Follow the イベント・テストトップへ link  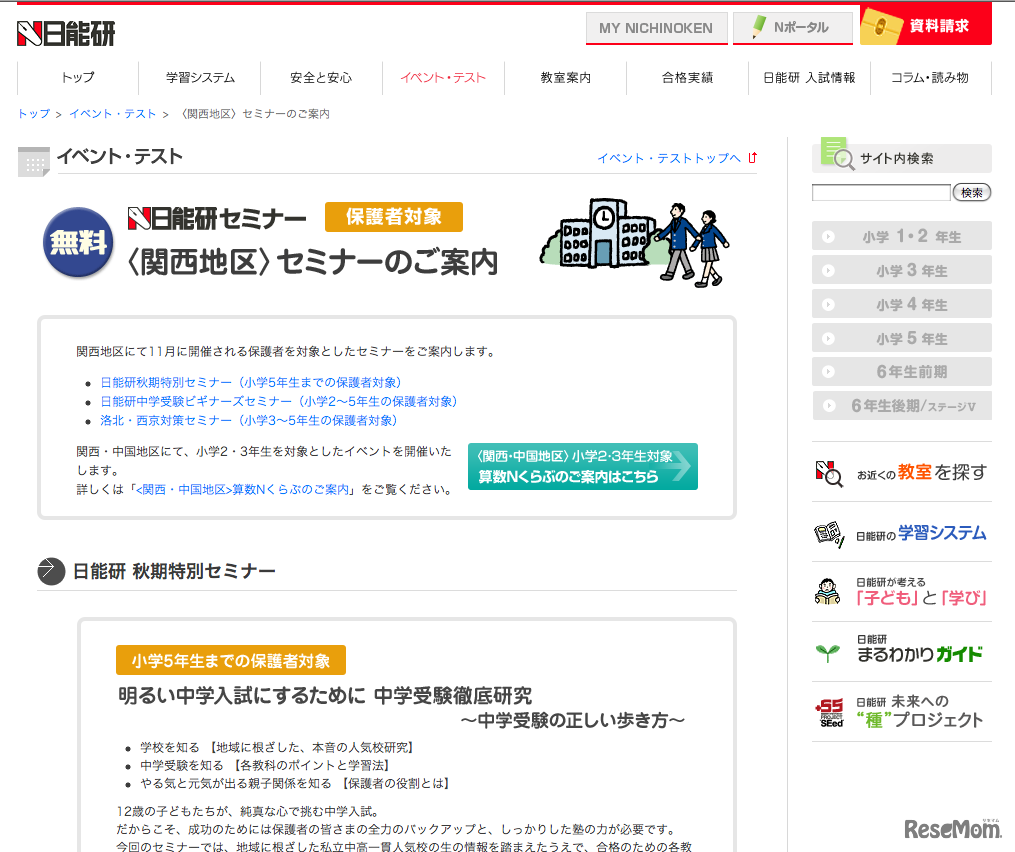[669, 158]
